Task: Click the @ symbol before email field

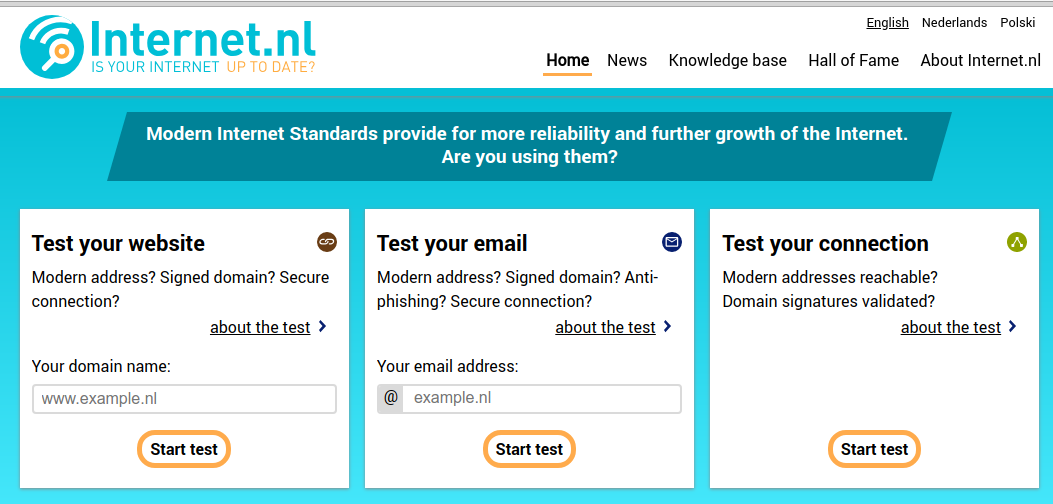Action: (390, 398)
